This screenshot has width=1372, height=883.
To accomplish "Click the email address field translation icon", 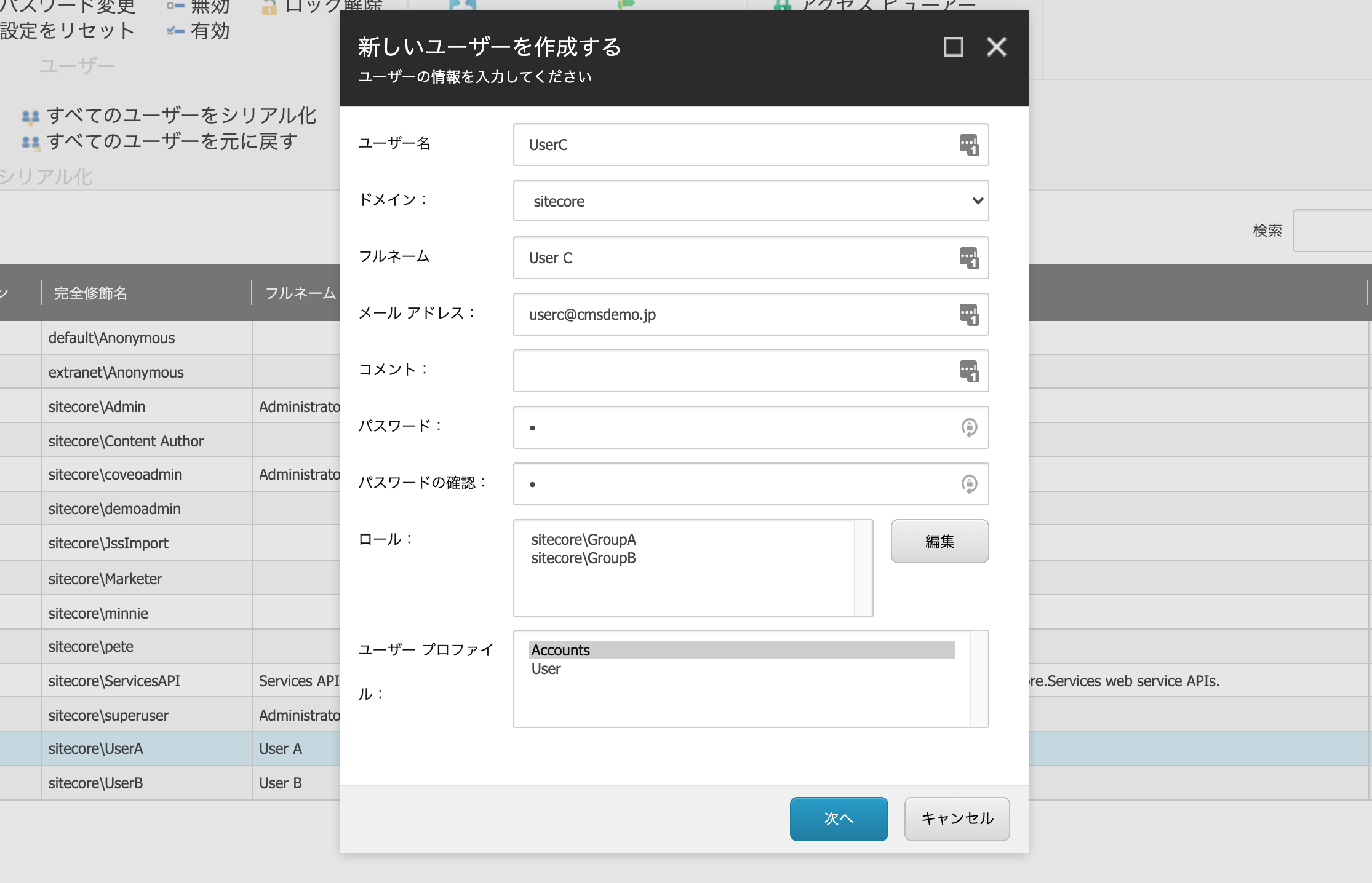I will [x=967, y=315].
